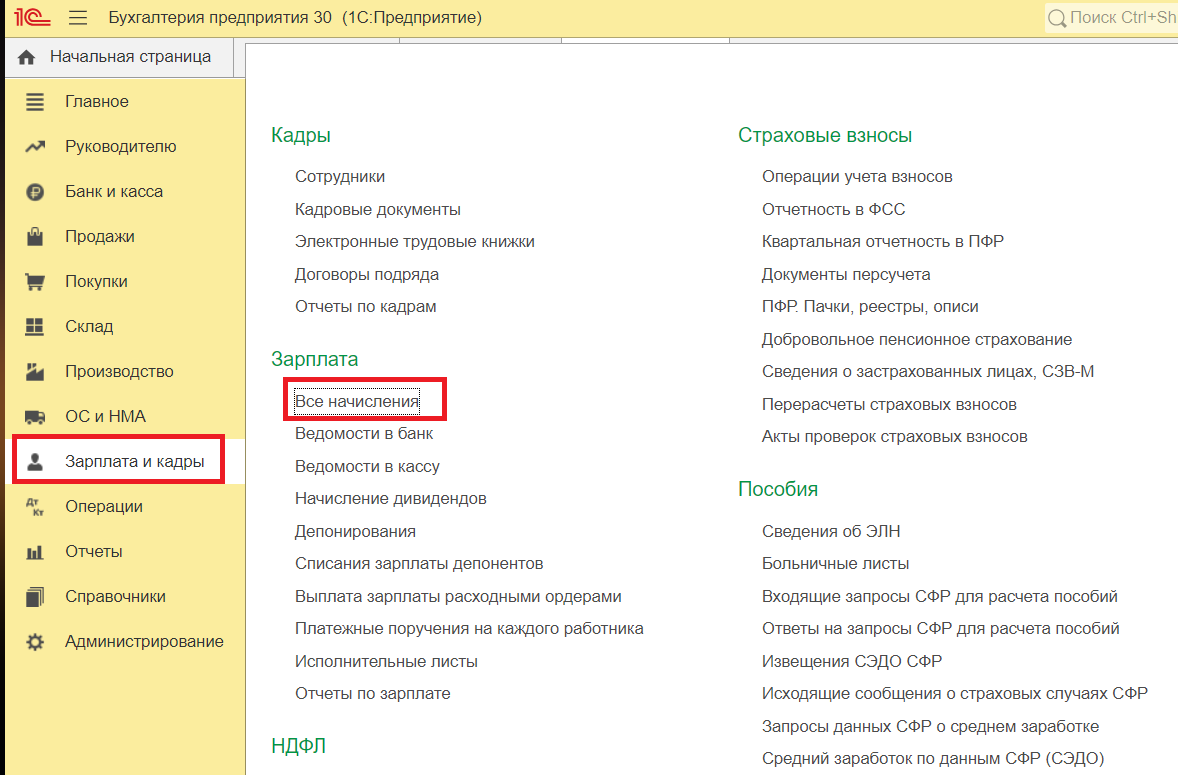Click the Справочники books icon
This screenshot has width=1178, height=775.
[35, 597]
